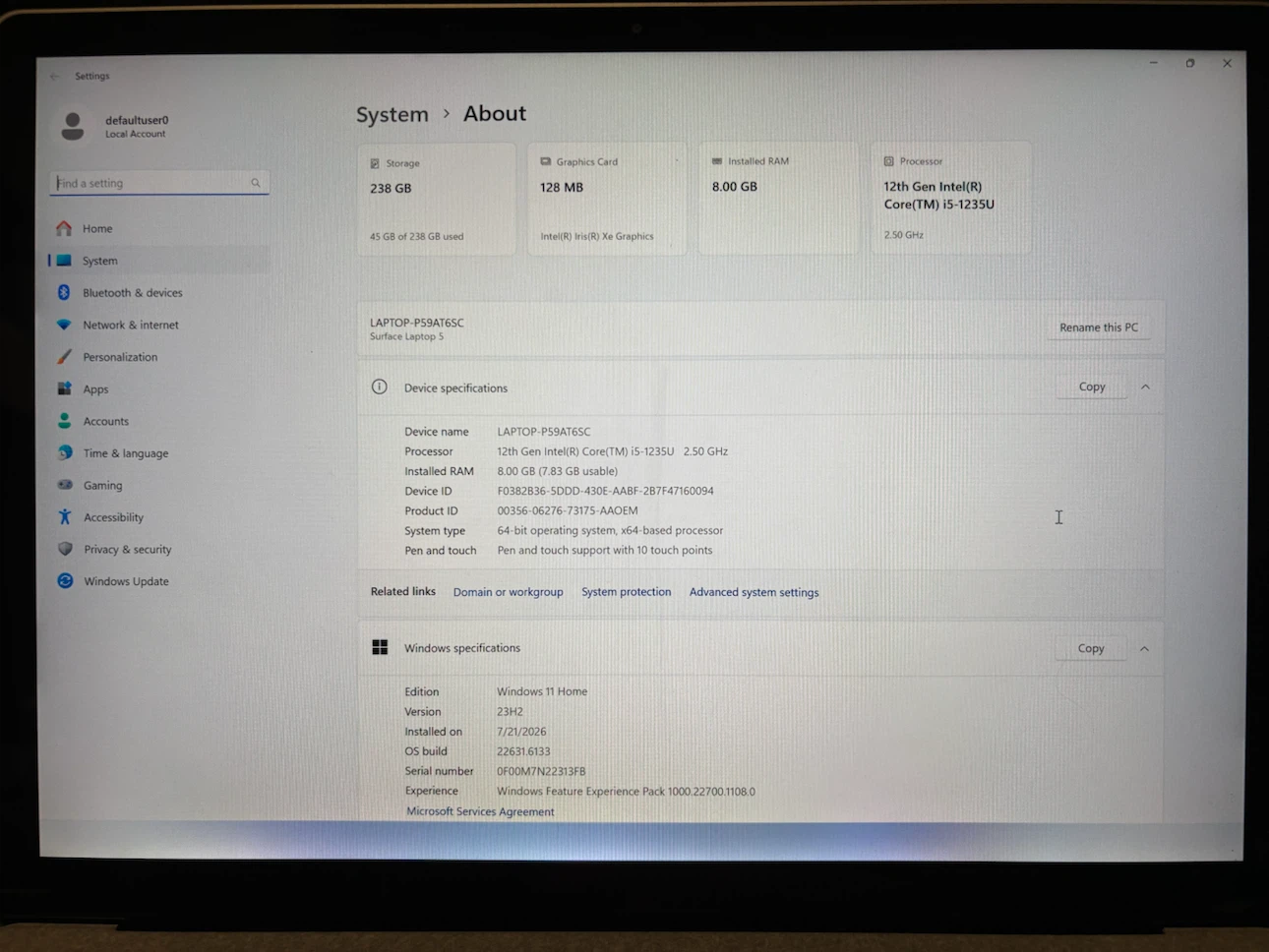Click the Processor i5-1235U card

(950, 198)
